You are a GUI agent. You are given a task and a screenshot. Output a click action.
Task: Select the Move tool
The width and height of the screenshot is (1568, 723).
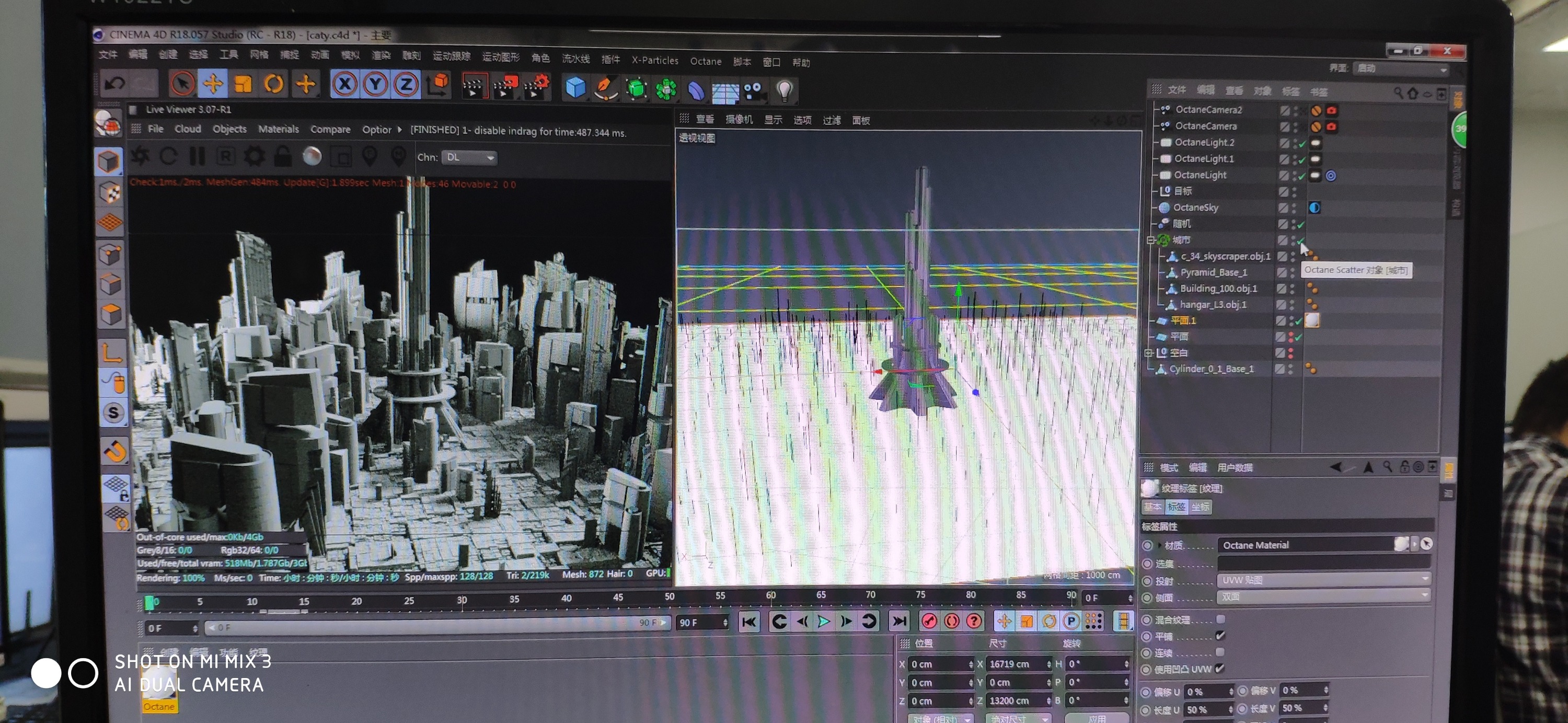[x=212, y=83]
